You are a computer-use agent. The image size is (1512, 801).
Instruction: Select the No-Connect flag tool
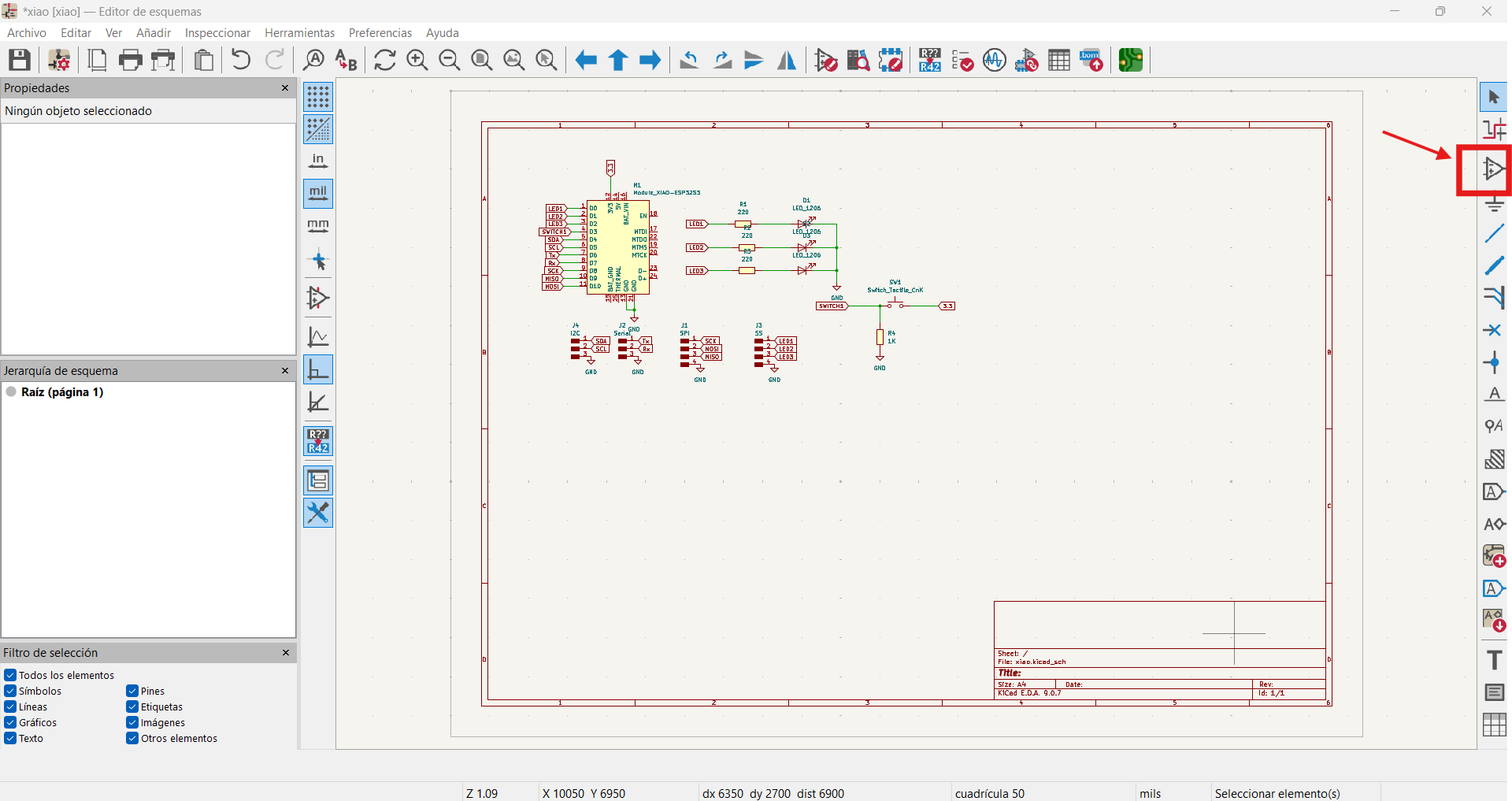pos(1494,330)
